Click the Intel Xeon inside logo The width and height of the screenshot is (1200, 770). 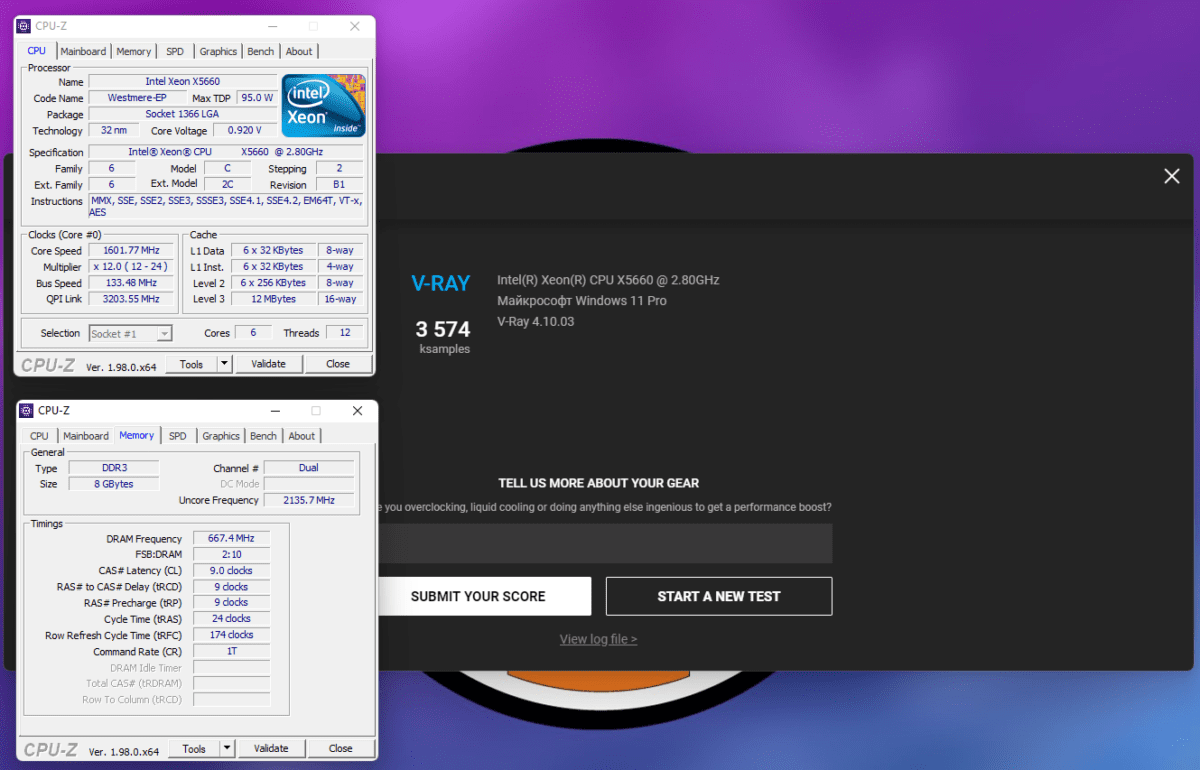pos(323,105)
